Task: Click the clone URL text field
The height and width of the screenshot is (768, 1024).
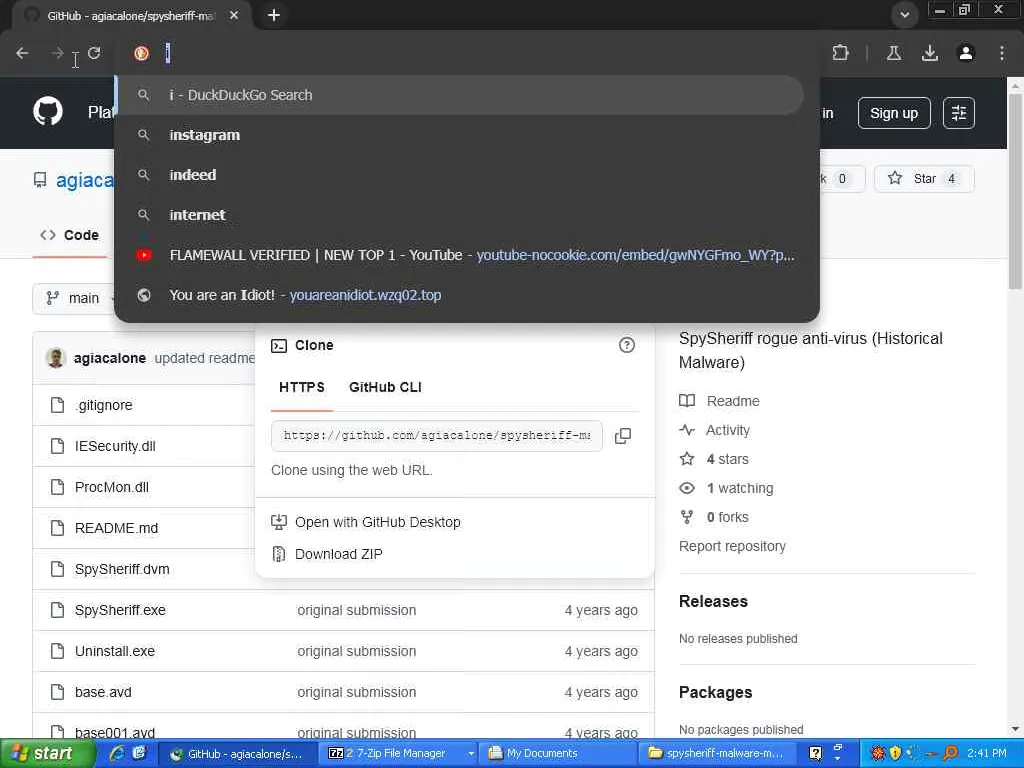Action: (x=436, y=436)
